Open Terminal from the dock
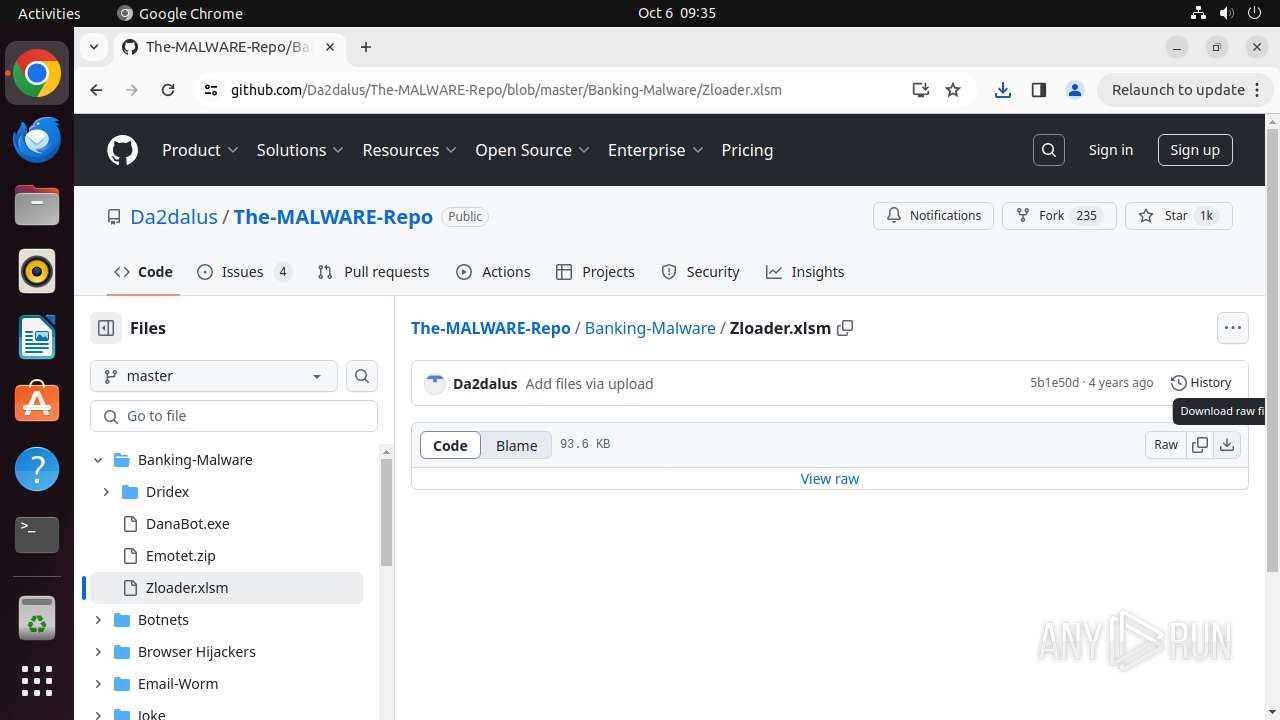This screenshot has height=720, width=1280. pos(37,535)
